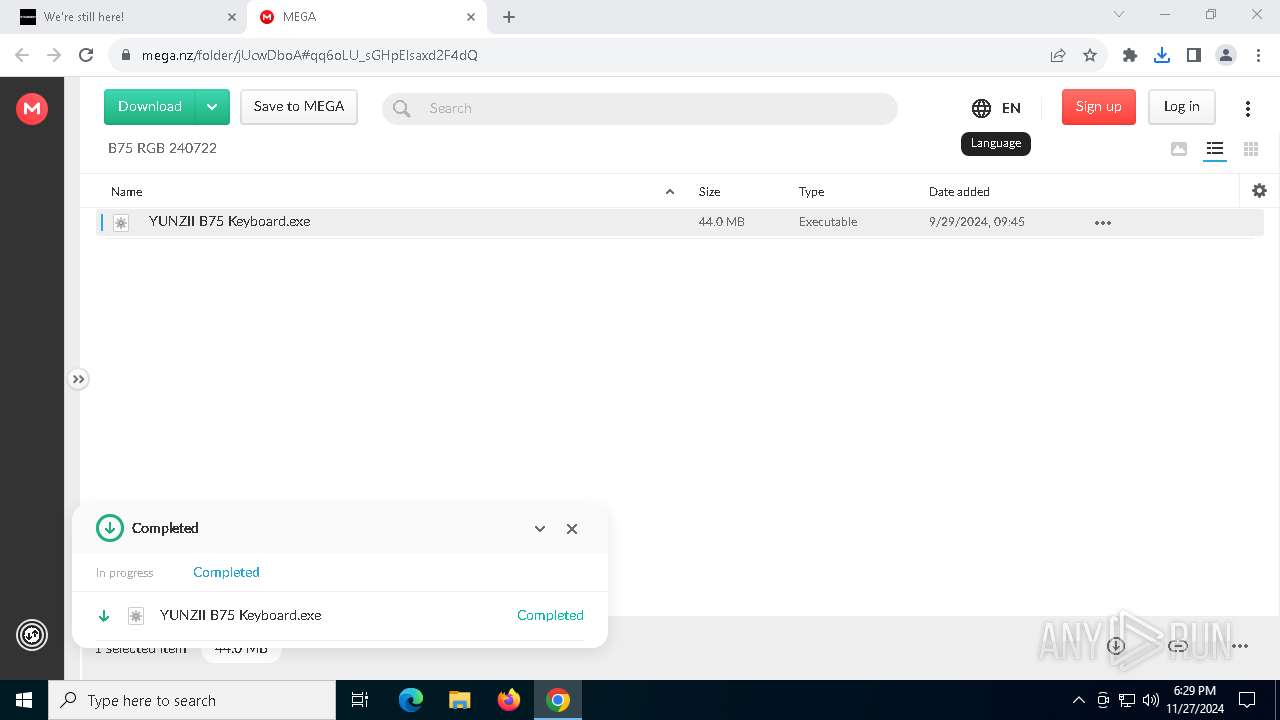
Task: Switch to grid thumbnail view
Action: (x=1251, y=149)
